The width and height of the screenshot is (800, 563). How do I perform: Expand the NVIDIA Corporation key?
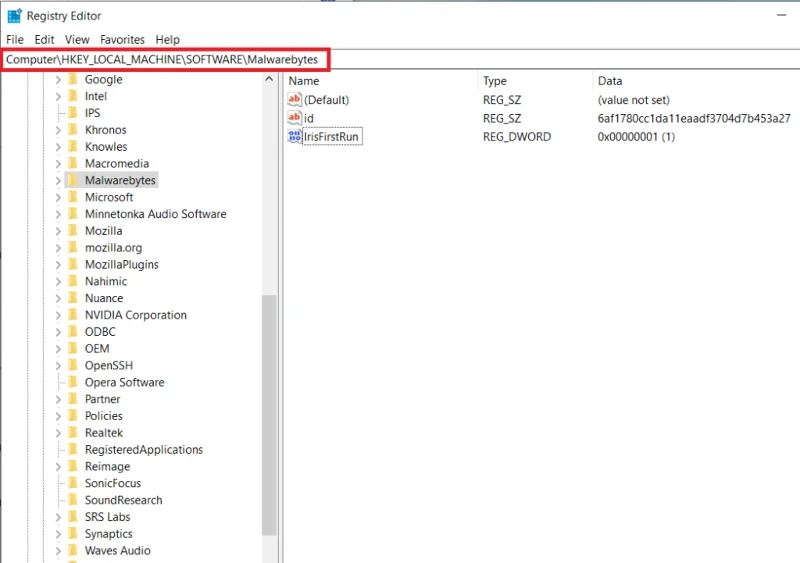[58, 315]
